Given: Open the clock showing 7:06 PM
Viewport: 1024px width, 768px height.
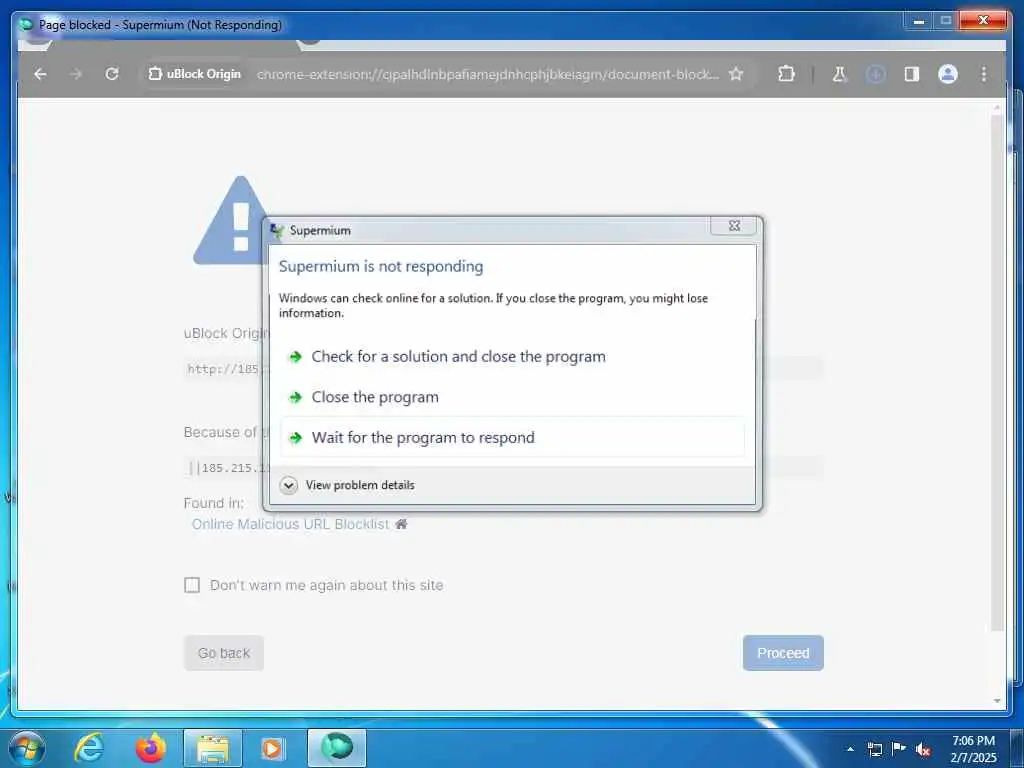Looking at the screenshot, I should (x=974, y=748).
